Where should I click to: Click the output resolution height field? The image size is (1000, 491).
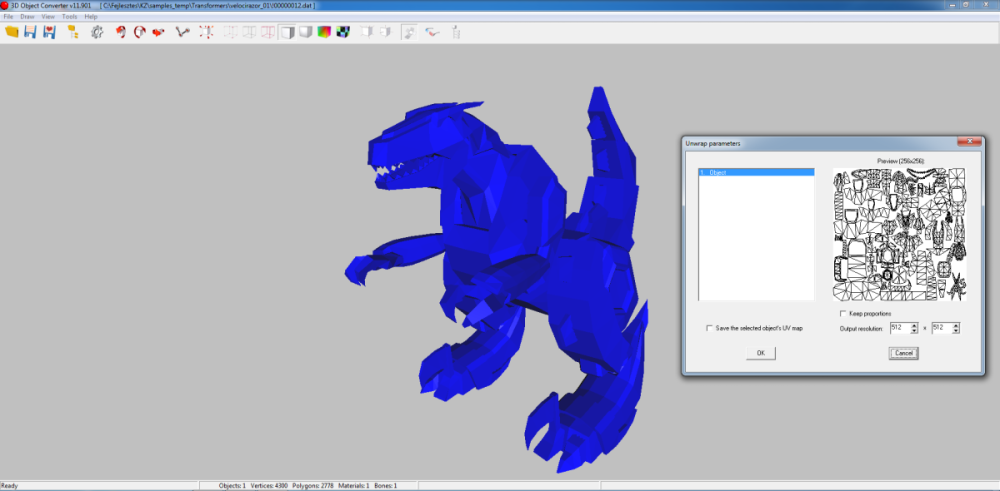point(941,328)
